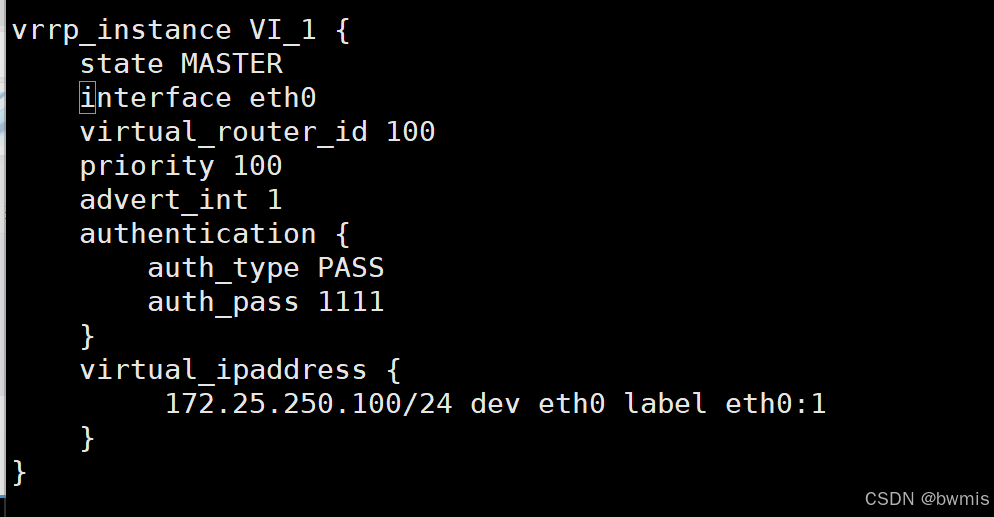This screenshot has height=517, width=994.
Task: Click the priority keyword
Action: [x=147, y=167]
